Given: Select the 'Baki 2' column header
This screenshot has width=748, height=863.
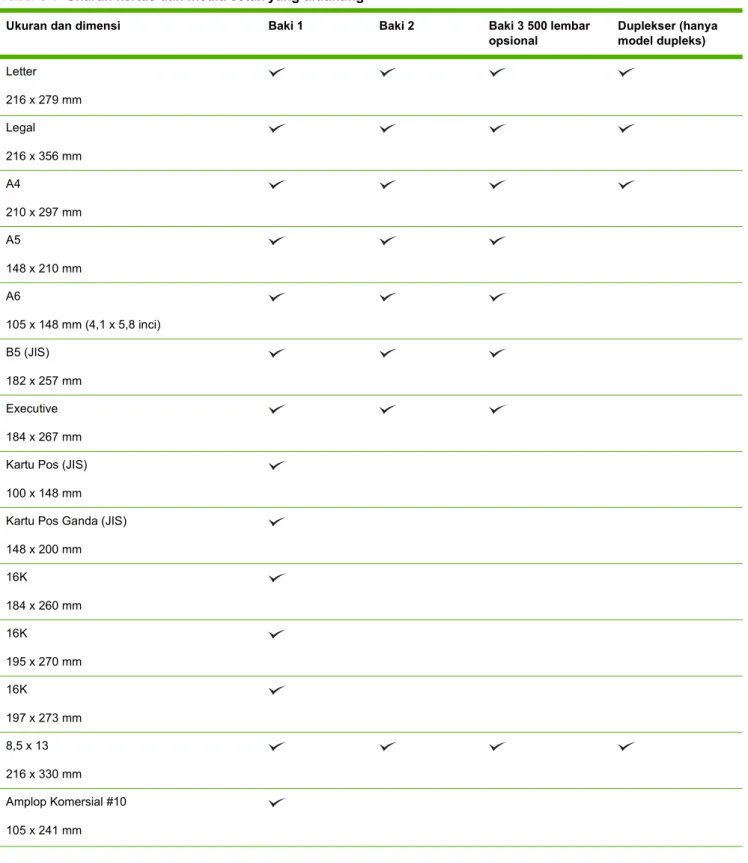Looking at the screenshot, I should pyautogui.click(x=396, y=26).
